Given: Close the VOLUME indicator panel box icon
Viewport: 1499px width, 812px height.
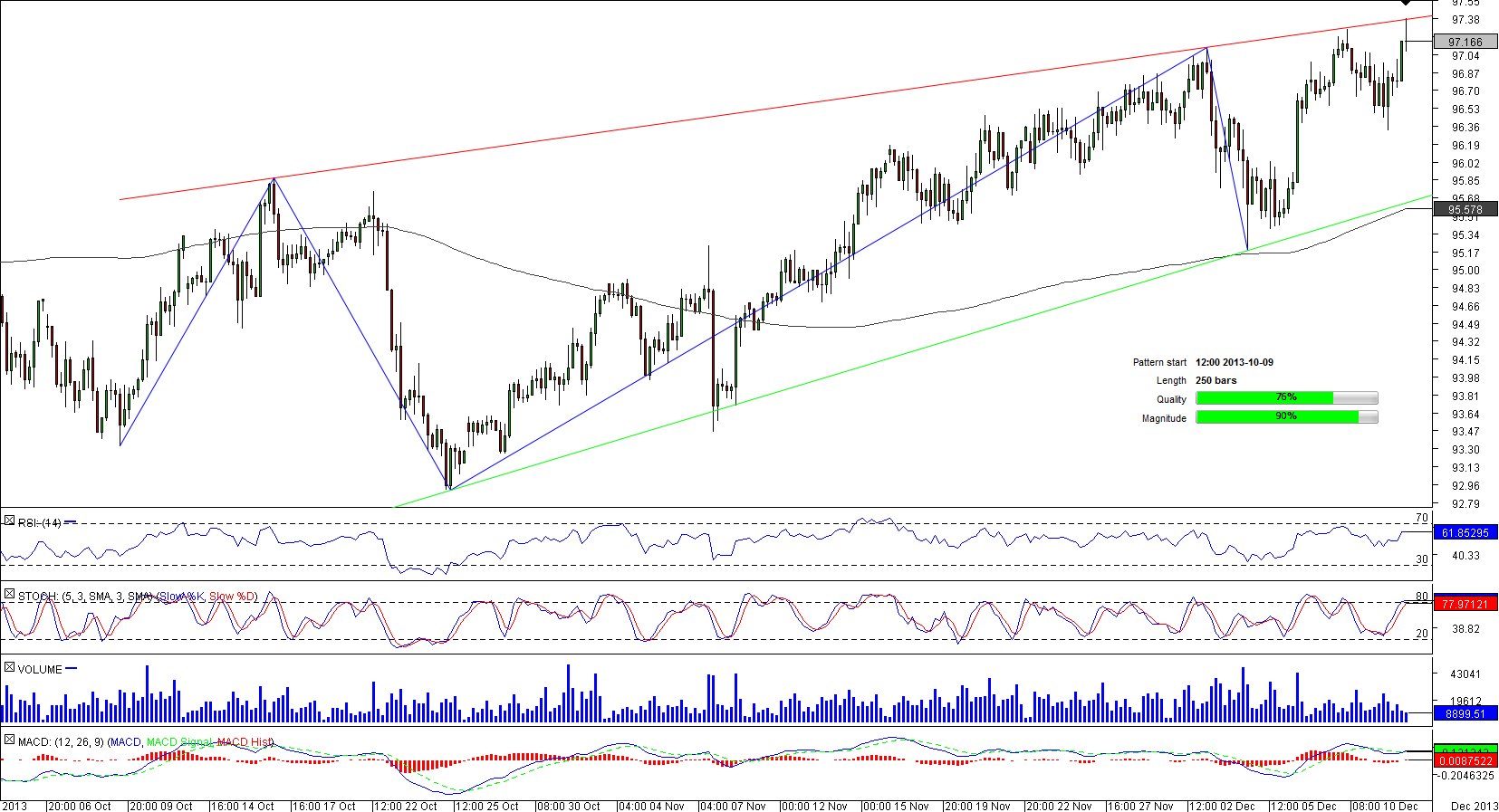Looking at the screenshot, I should point(9,668).
